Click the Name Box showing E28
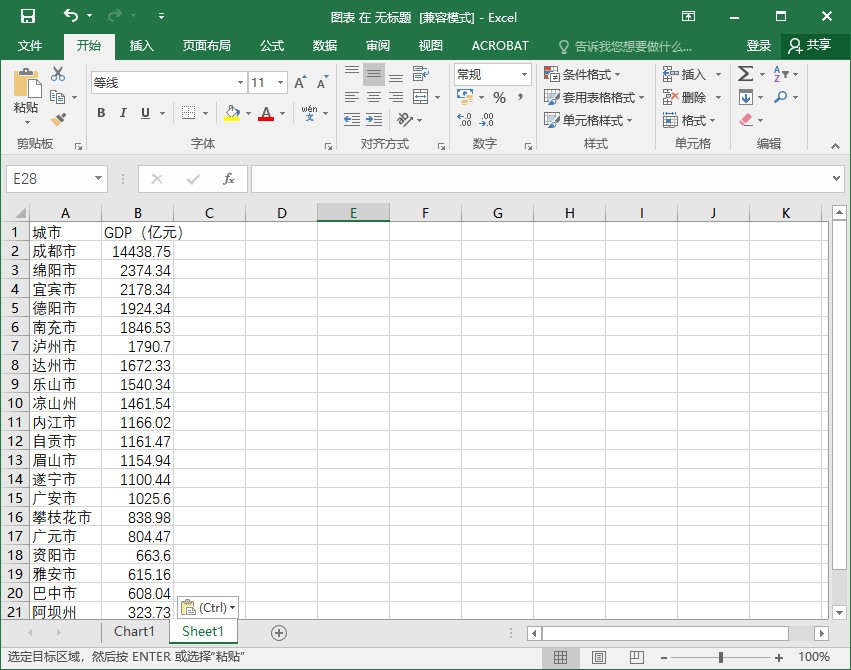851x670 pixels. pyautogui.click(x=50, y=179)
